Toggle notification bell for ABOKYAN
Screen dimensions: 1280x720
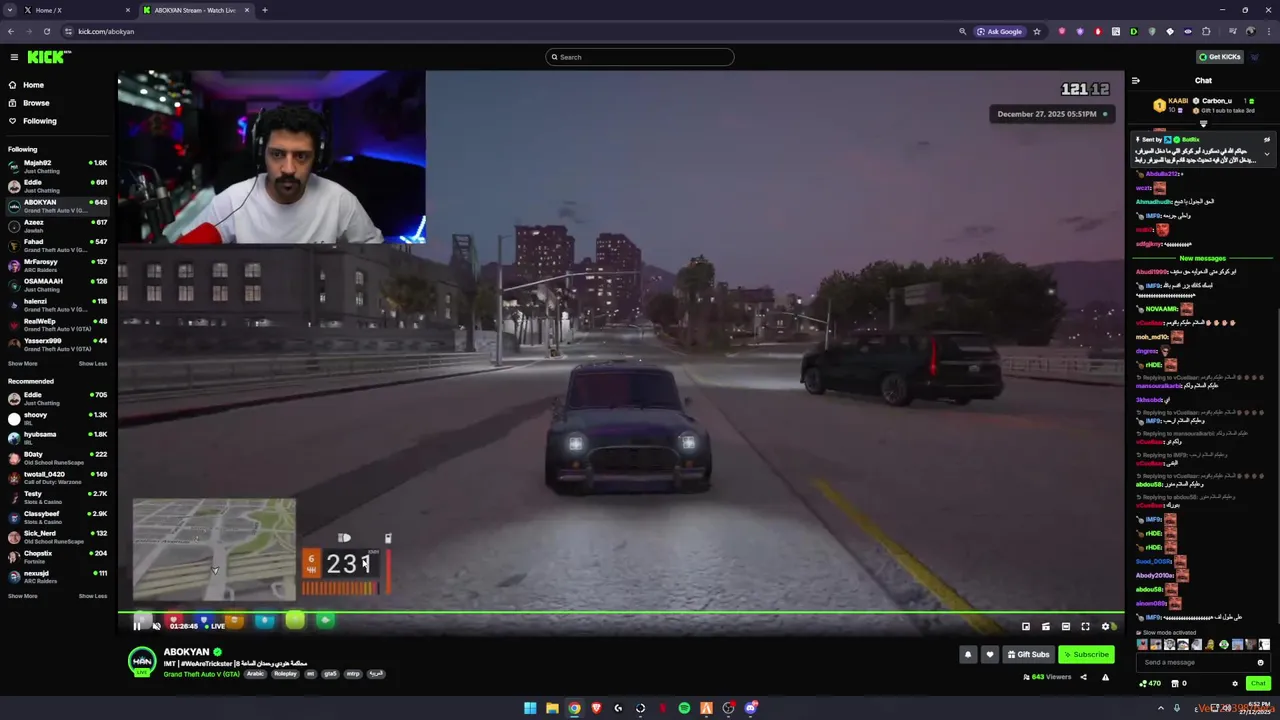968,655
